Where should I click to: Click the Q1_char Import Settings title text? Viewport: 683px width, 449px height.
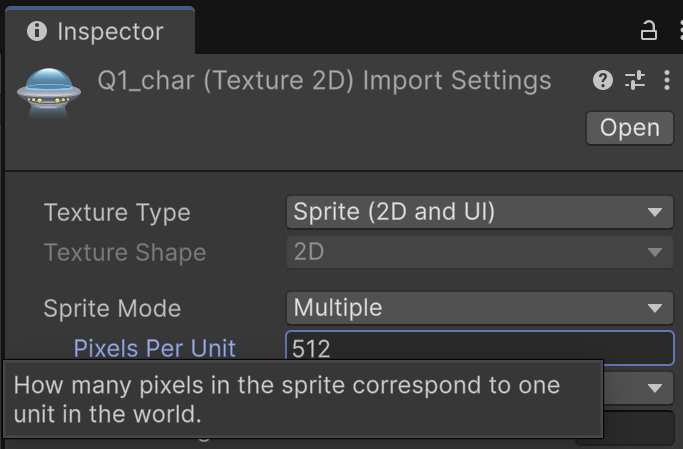[x=325, y=81]
